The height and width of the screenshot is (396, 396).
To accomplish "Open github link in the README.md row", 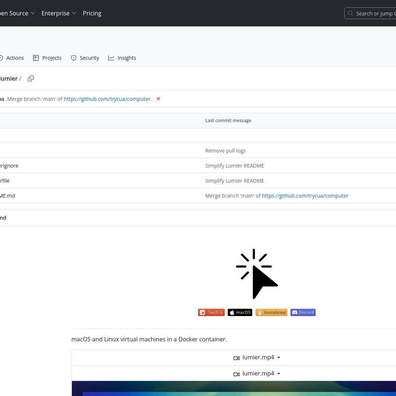I will (305, 196).
